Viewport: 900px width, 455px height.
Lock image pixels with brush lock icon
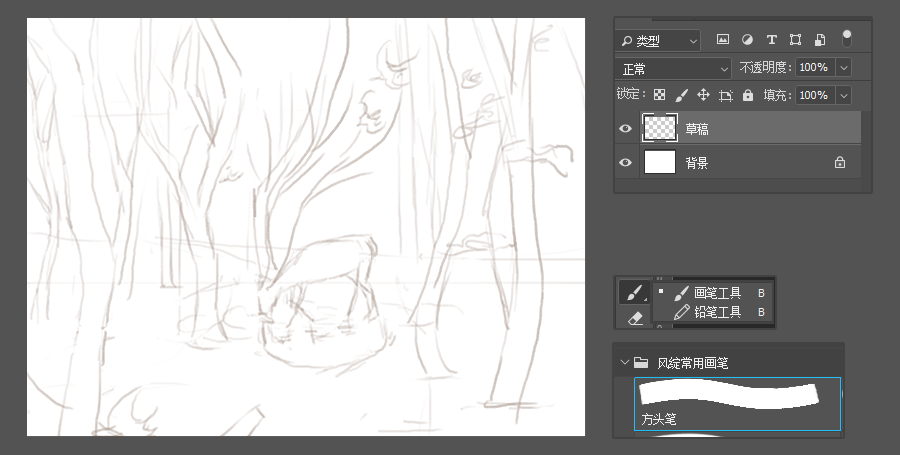pos(681,95)
